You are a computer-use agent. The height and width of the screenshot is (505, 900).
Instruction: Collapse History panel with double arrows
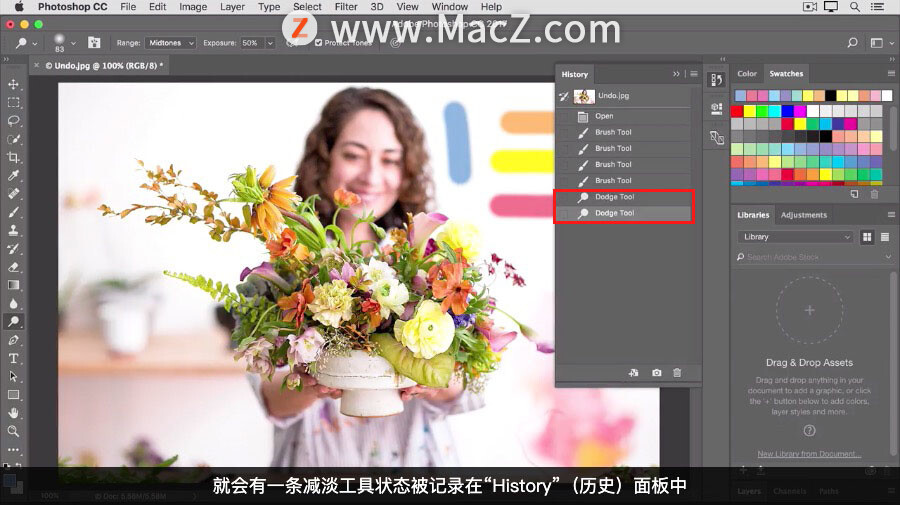(x=676, y=74)
